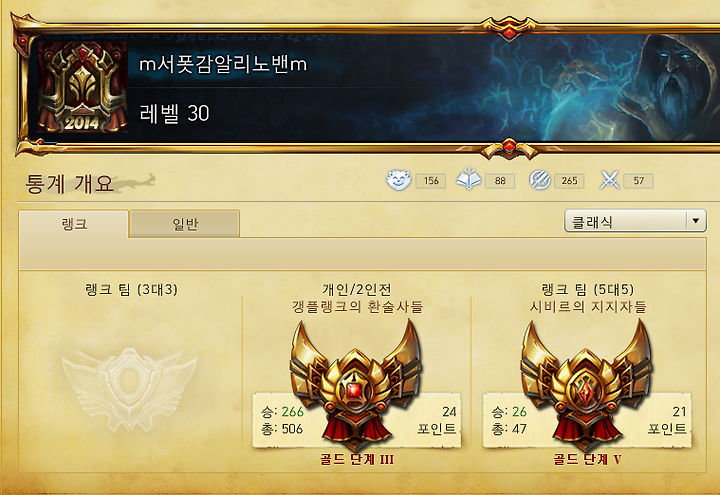Click the summoner name m서폿감알리노밴m
Screen dimensions: 720x495
pos(223,64)
